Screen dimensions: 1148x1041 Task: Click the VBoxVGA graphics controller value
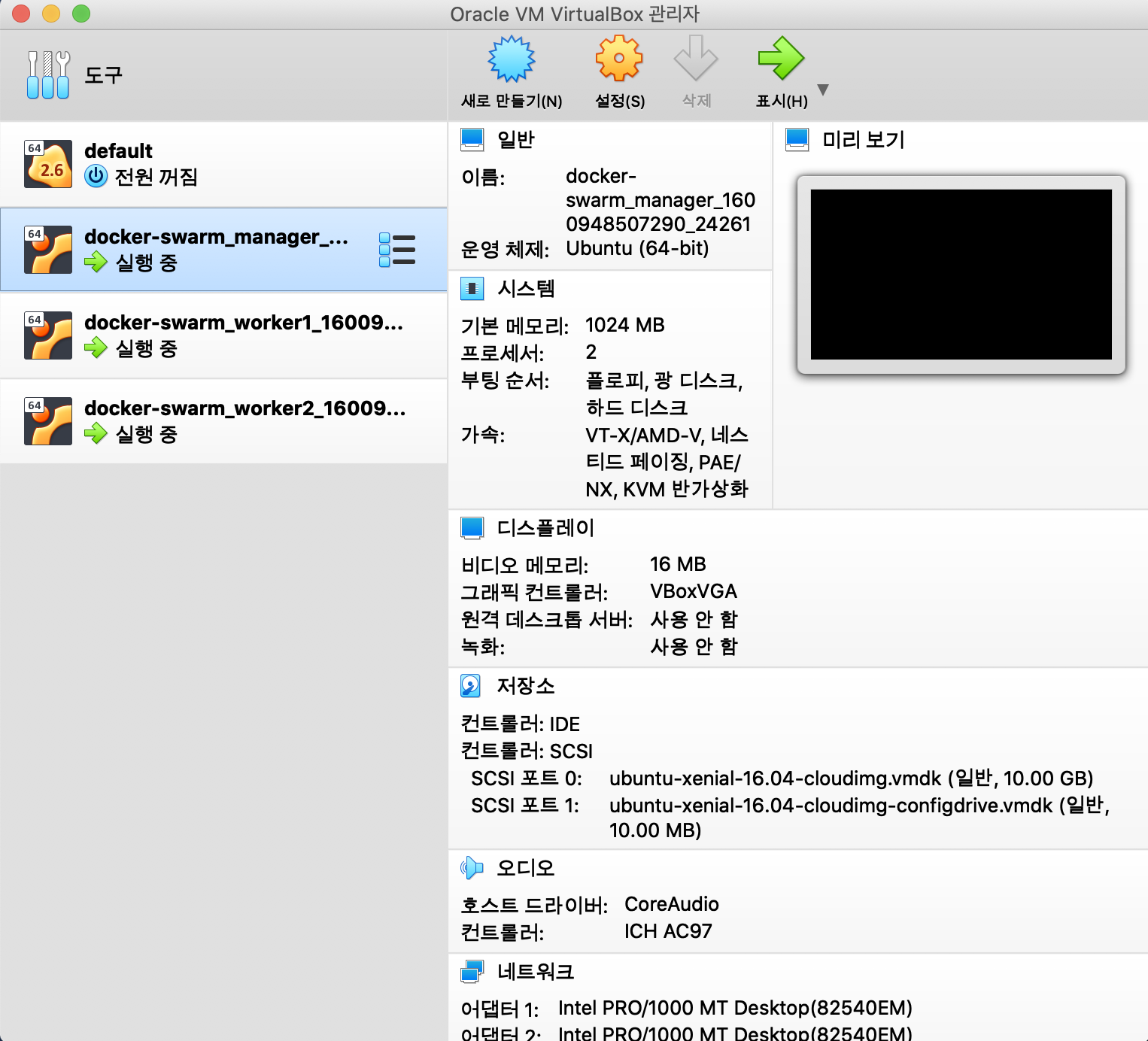point(694,591)
